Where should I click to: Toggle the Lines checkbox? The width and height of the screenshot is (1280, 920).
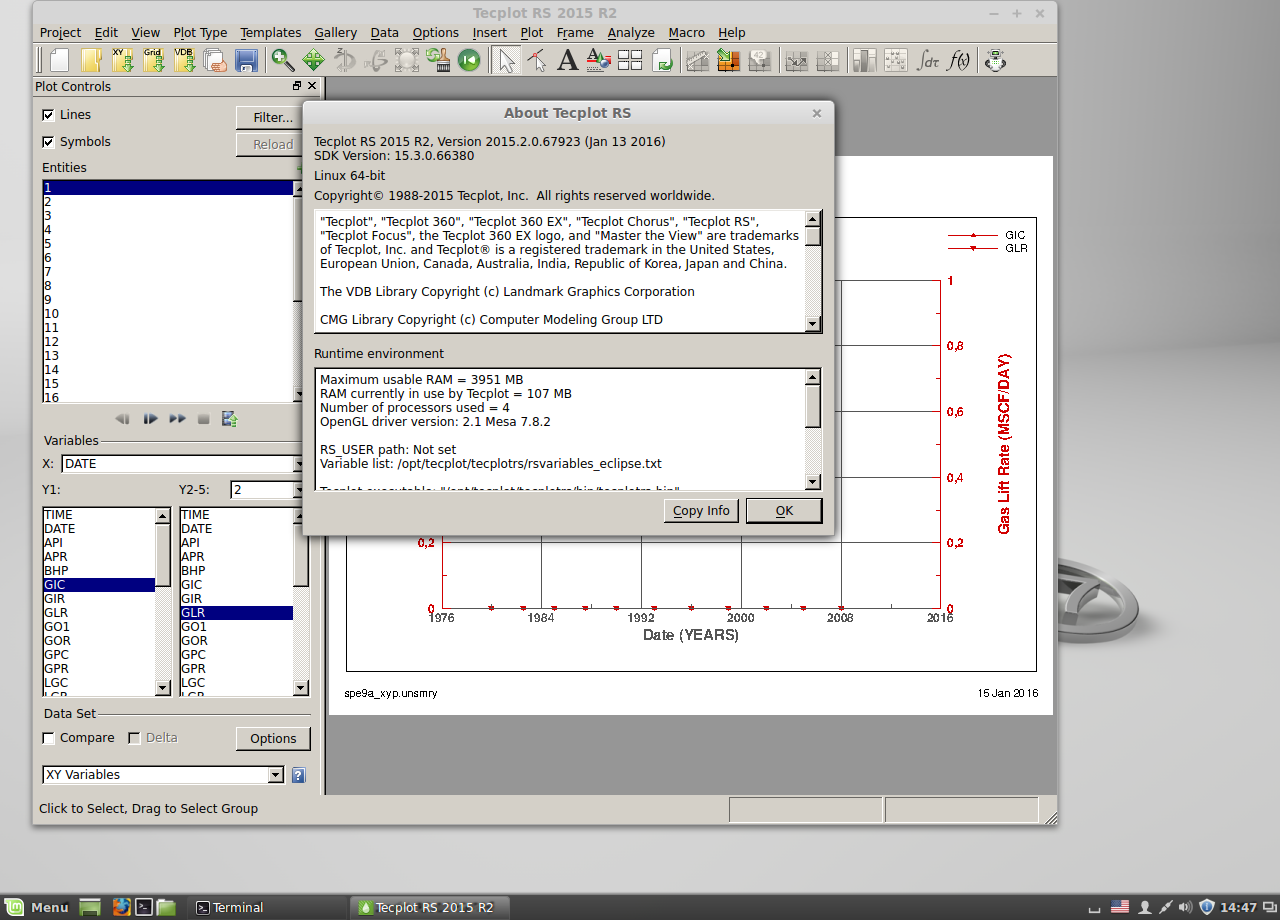(48, 115)
